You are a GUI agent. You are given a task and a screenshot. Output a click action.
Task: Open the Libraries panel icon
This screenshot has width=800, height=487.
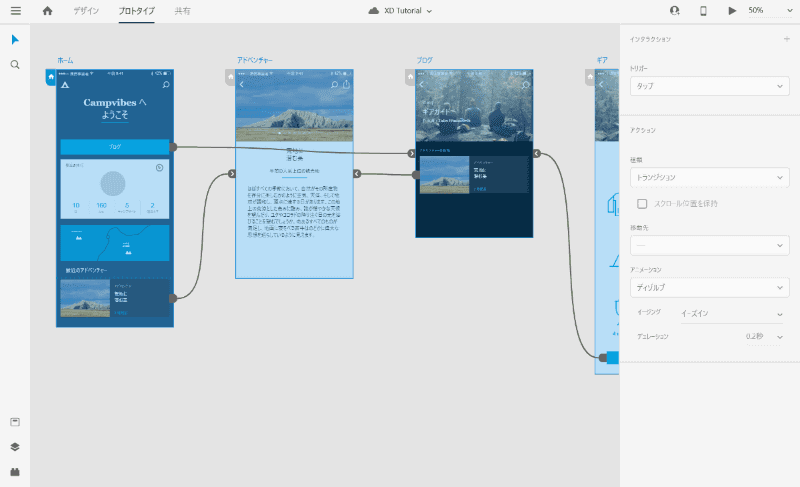point(15,422)
